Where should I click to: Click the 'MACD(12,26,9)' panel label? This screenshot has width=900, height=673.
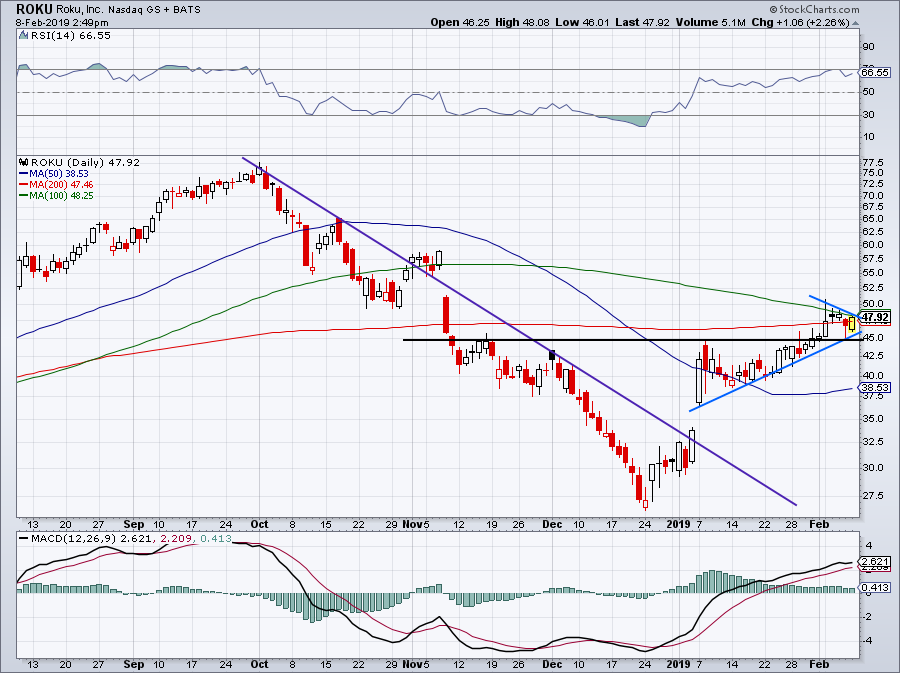click(73, 539)
